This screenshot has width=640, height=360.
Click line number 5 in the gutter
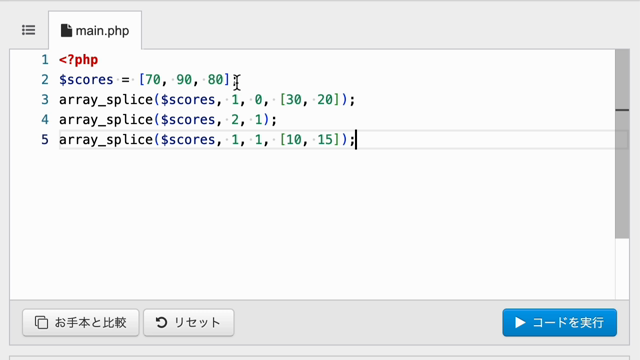(x=45, y=140)
